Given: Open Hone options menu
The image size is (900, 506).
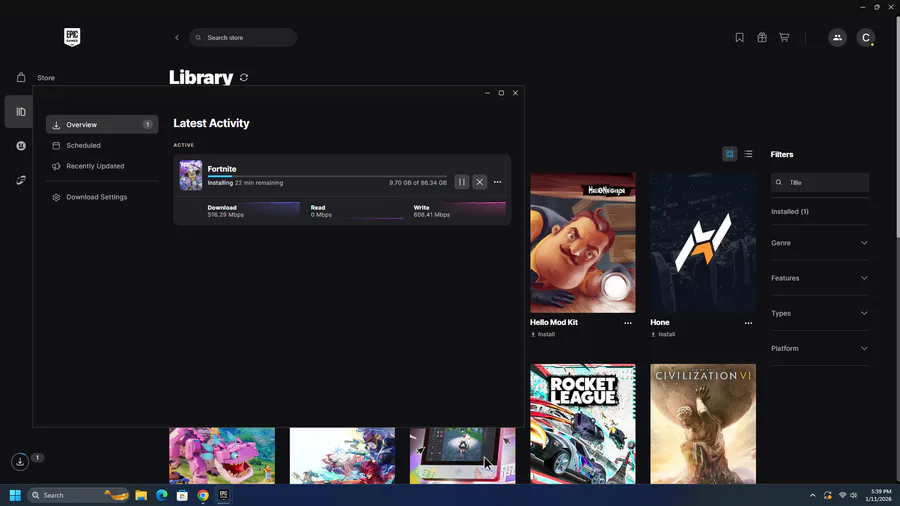Looking at the screenshot, I should click(748, 323).
